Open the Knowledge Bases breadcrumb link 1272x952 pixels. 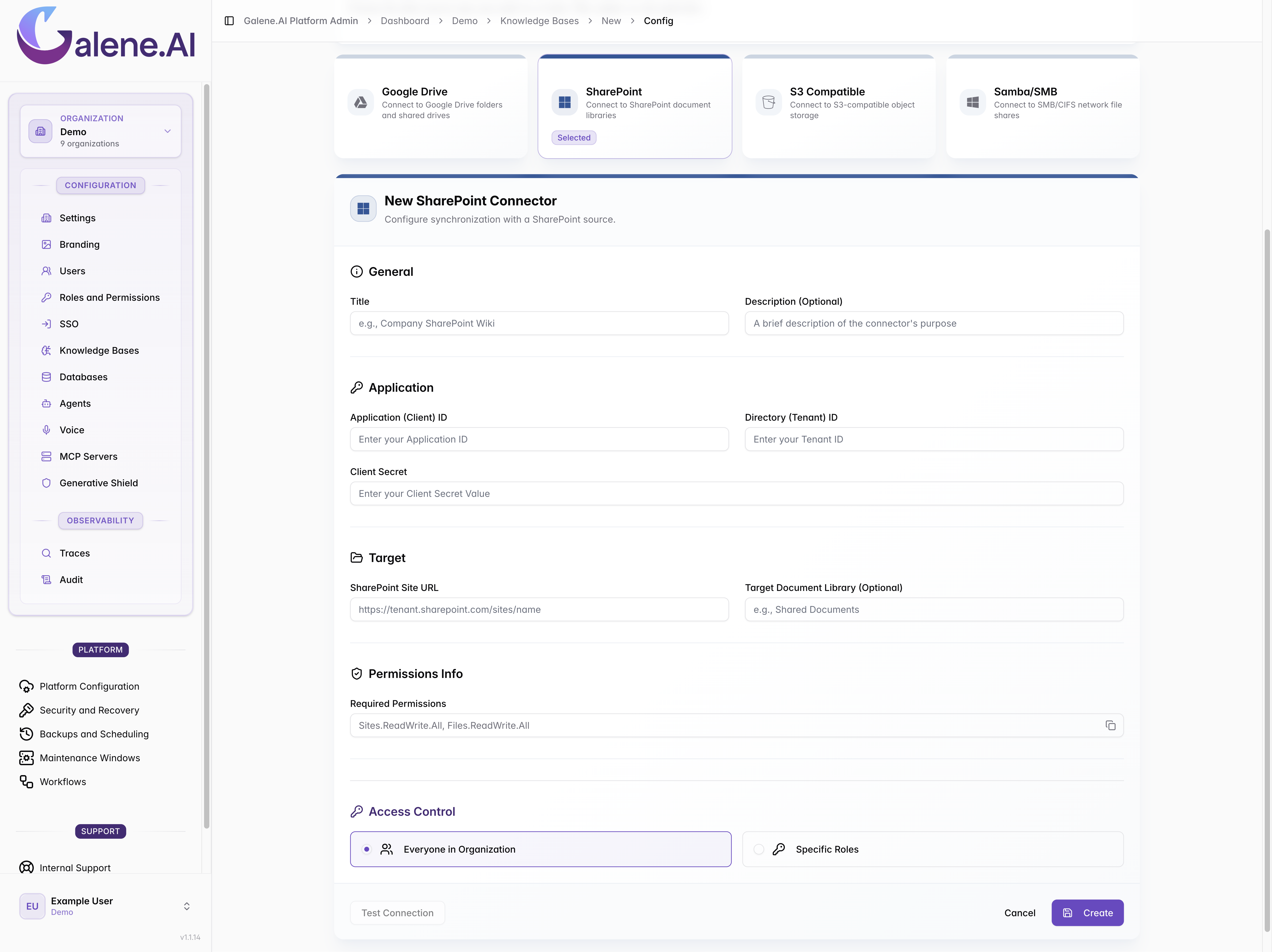[x=539, y=21]
